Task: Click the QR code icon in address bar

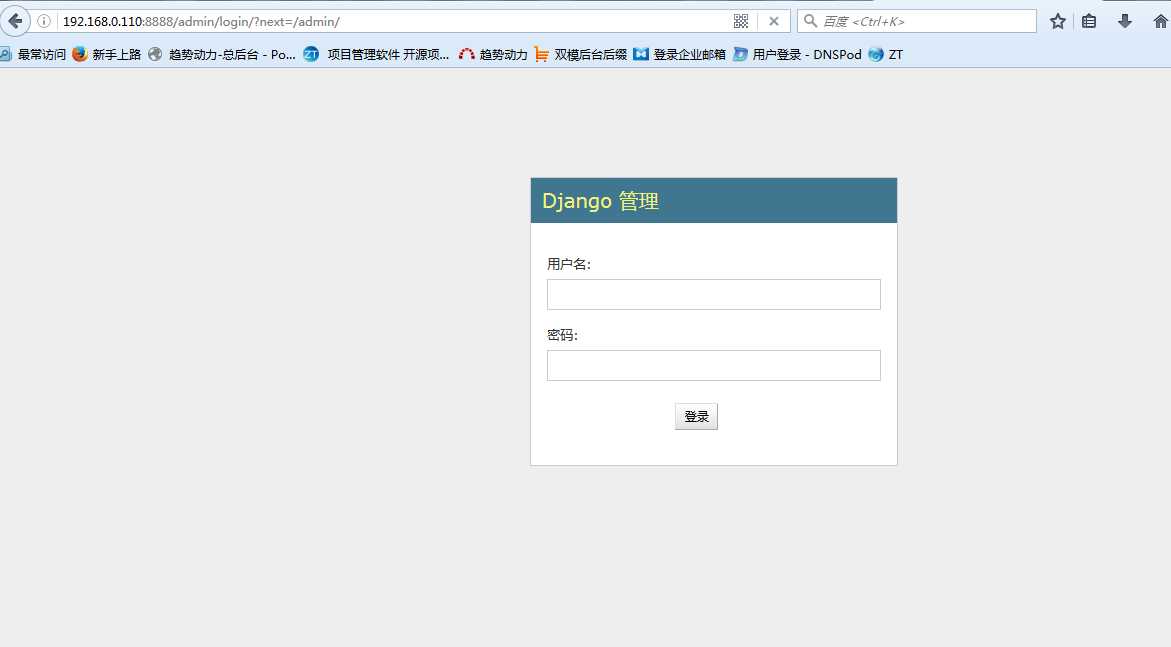Action: pyautogui.click(x=741, y=21)
